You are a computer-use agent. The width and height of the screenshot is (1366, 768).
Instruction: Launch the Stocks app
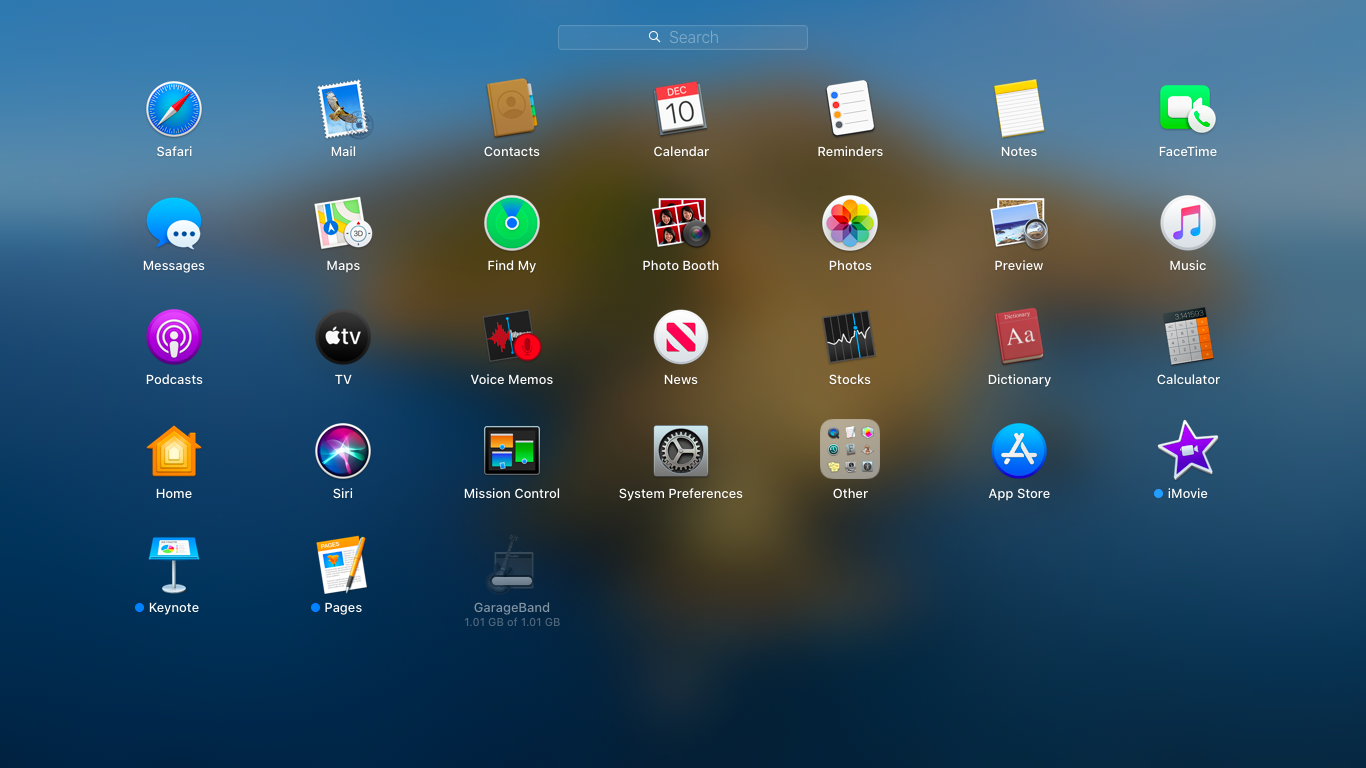point(850,337)
